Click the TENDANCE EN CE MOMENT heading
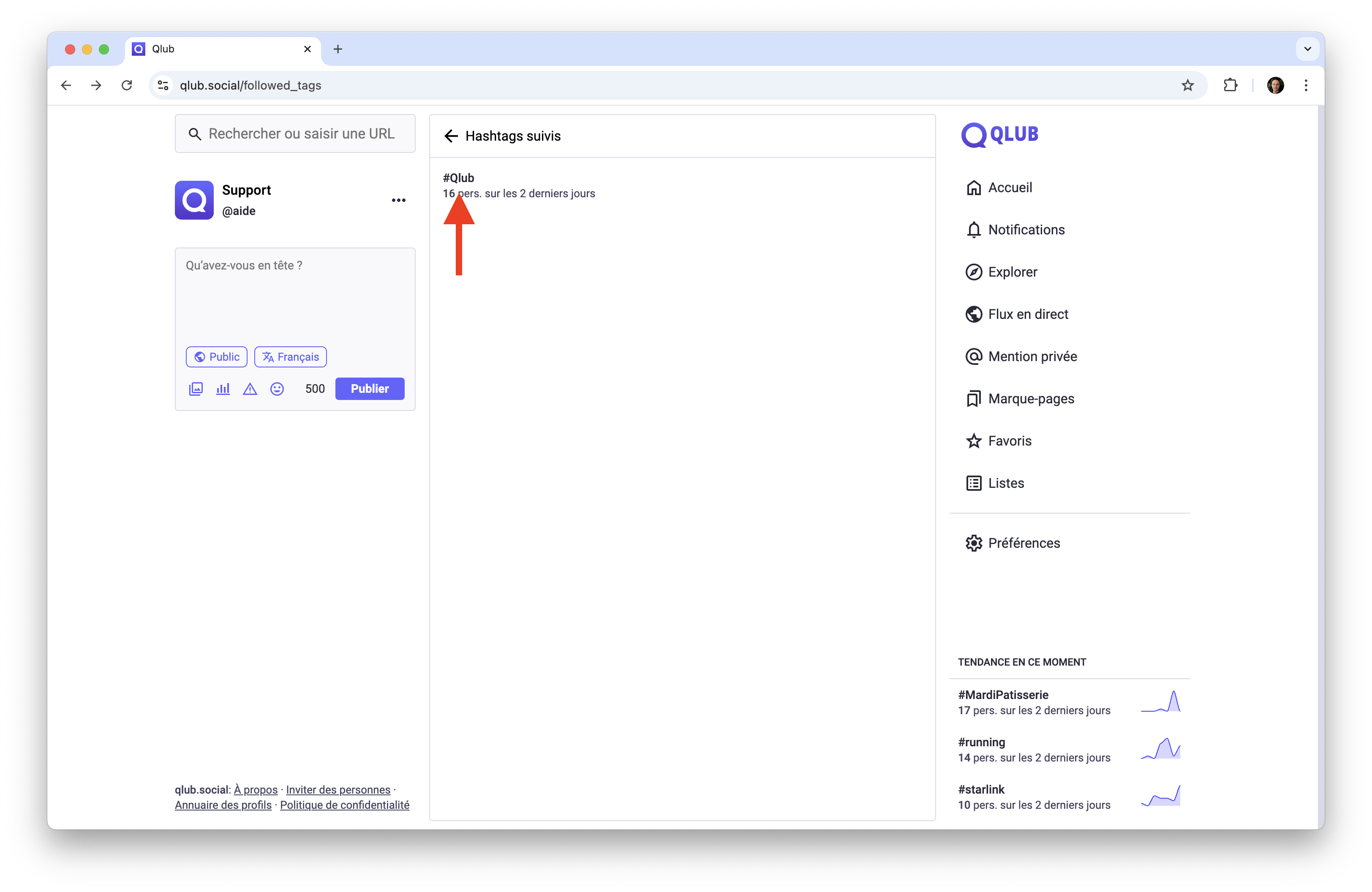The image size is (1372, 892). coord(1022,662)
